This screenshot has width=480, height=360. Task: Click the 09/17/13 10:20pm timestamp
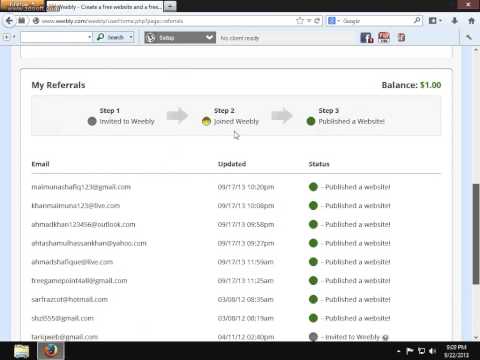[246, 187]
